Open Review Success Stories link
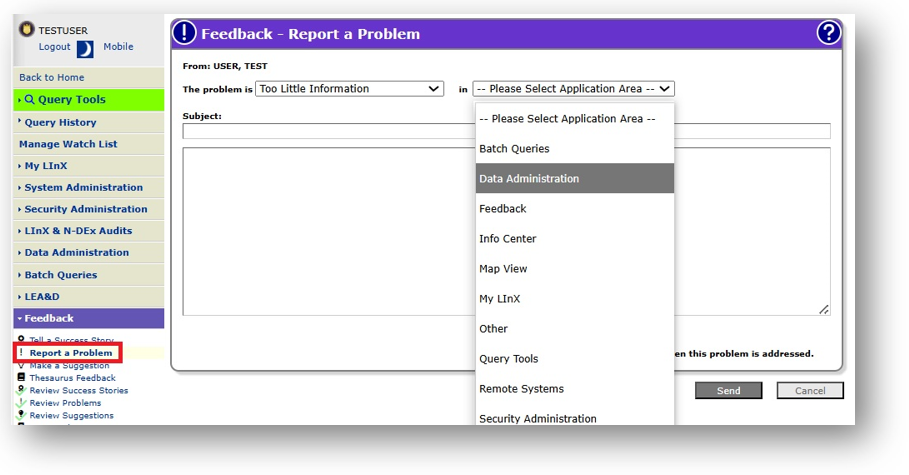 [x=79, y=390]
